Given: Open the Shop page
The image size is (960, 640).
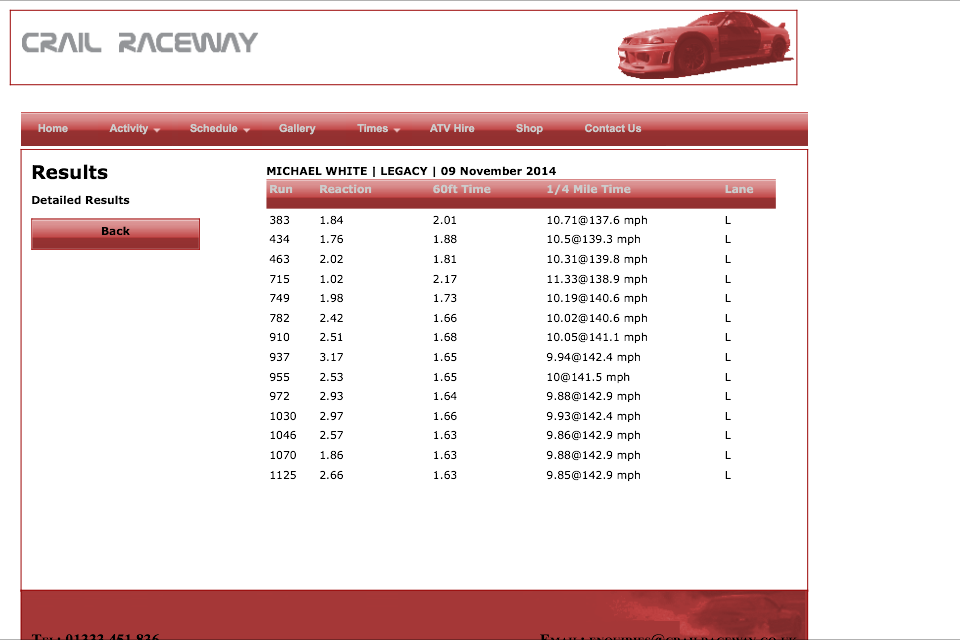Looking at the screenshot, I should pyautogui.click(x=529, y=129).
